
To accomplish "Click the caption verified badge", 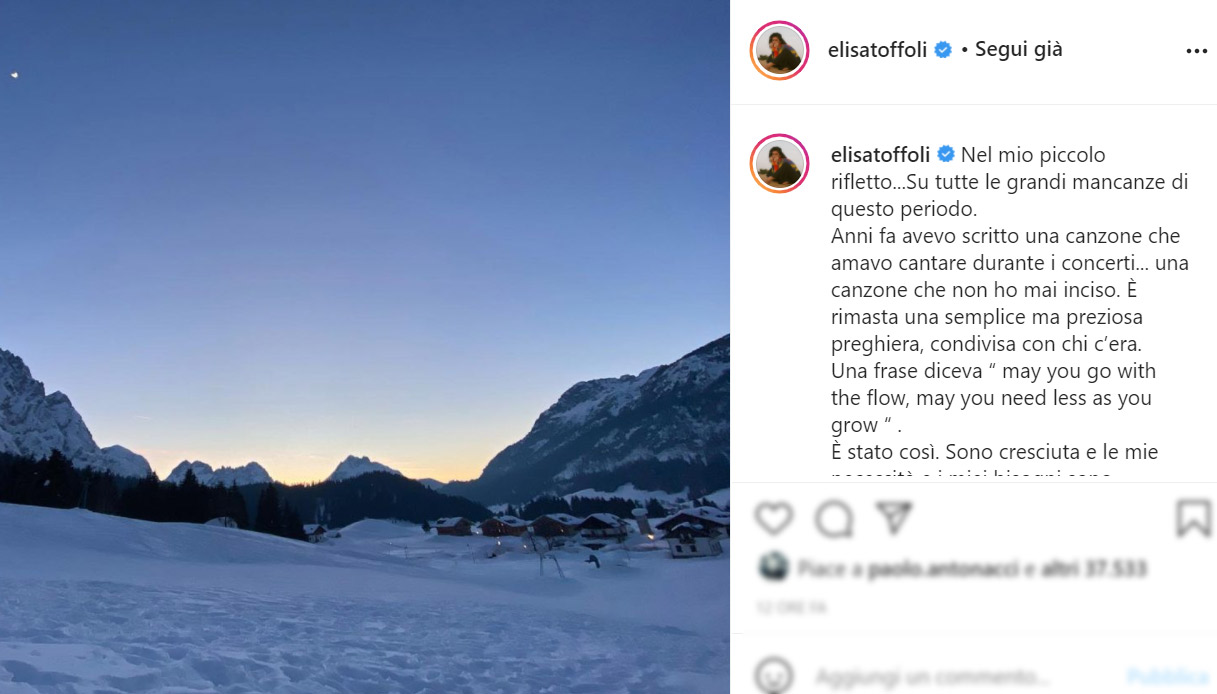I will coord(945,155).
